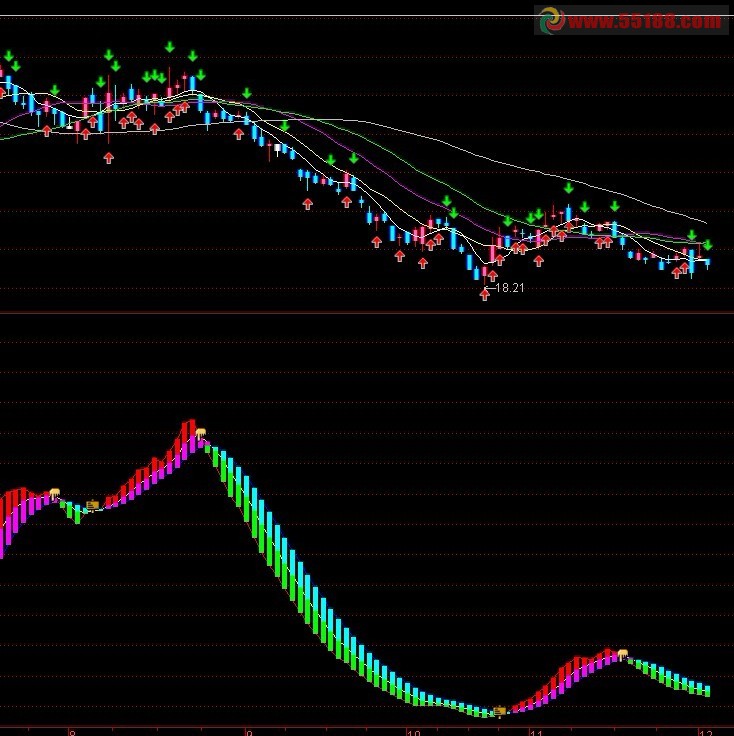734x736 pixels.
Task: Select the green down arrow at the far right edge
Action: click(x=708, y=245)
